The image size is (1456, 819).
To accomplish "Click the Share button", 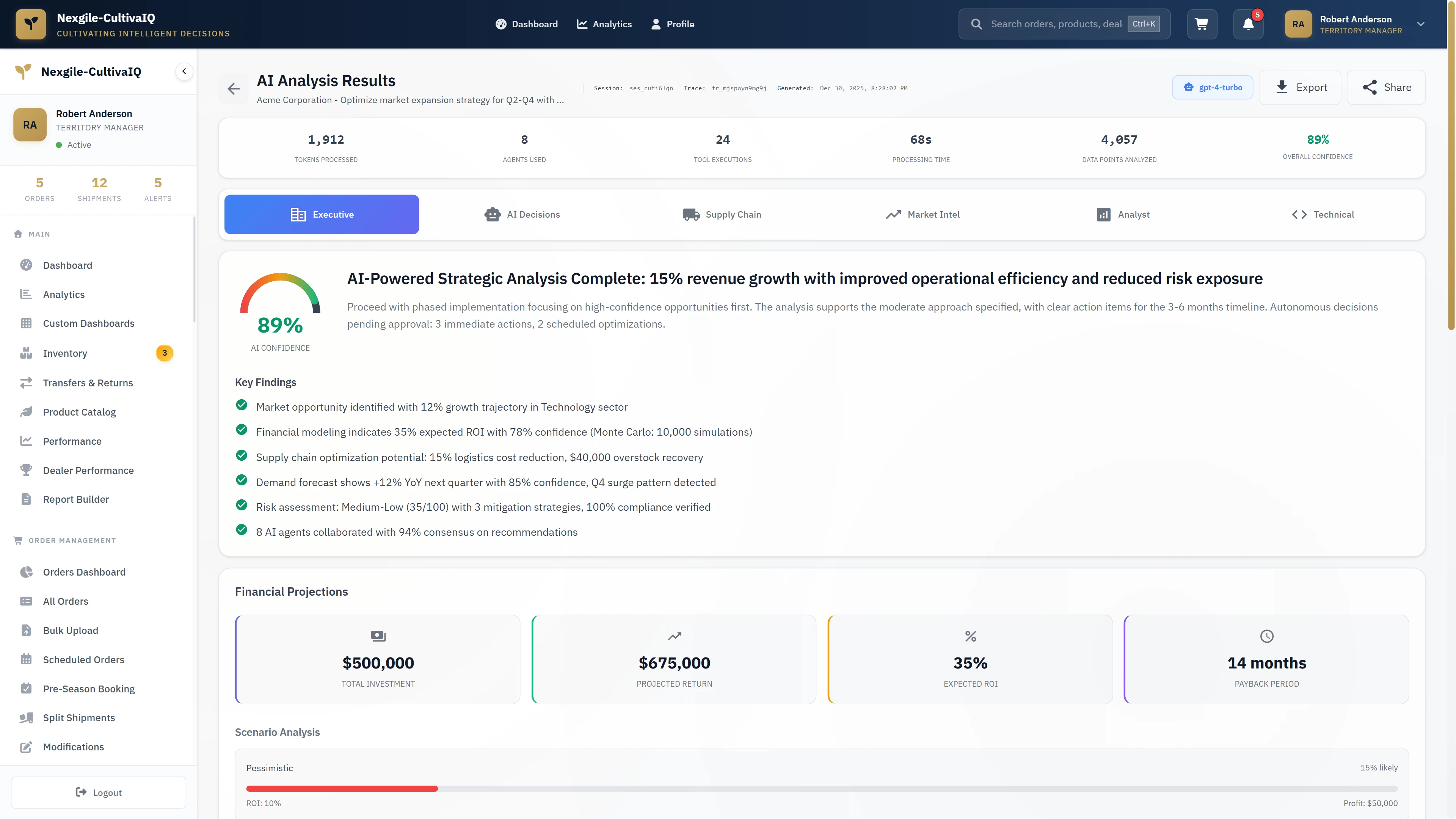I will pos(1386,87).
